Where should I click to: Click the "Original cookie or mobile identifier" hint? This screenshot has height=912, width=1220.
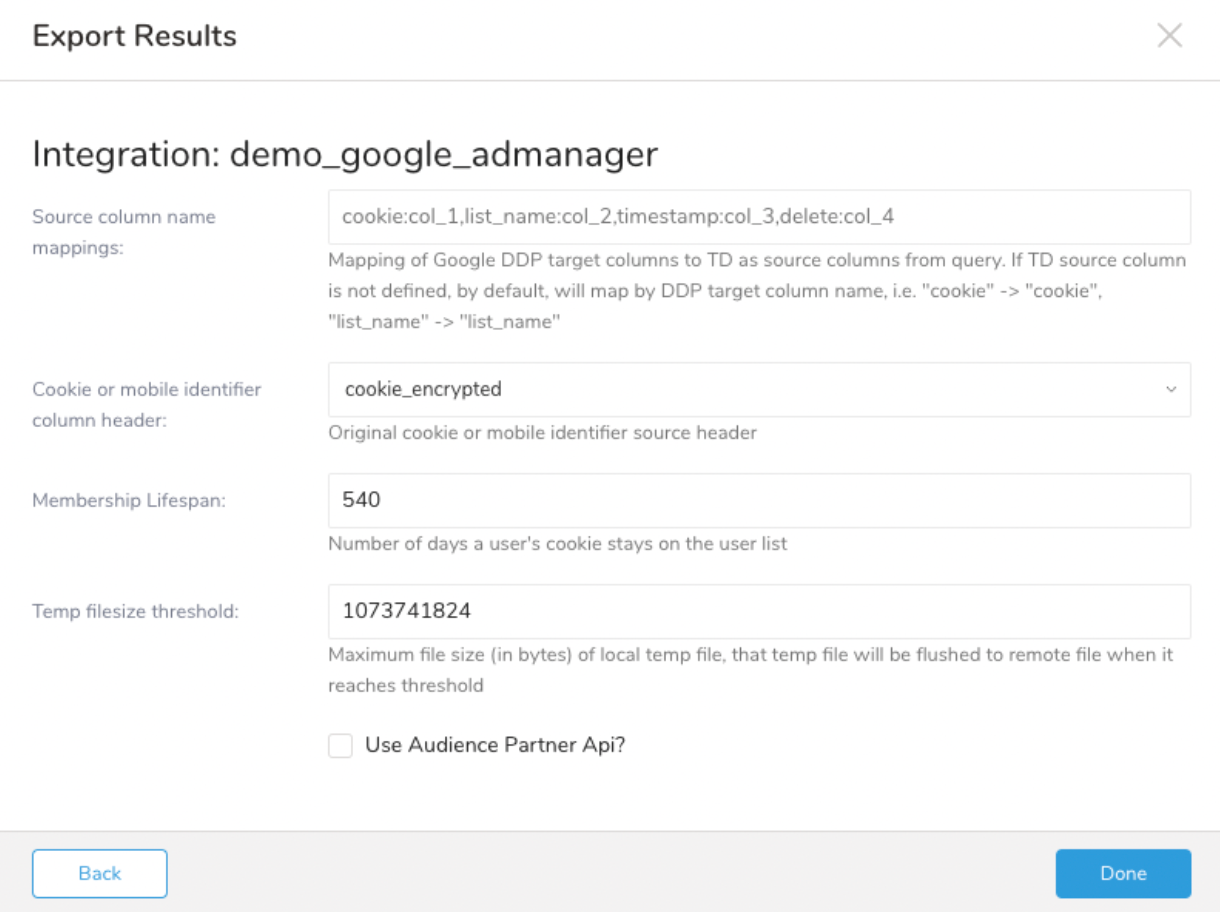pos(542,433)
